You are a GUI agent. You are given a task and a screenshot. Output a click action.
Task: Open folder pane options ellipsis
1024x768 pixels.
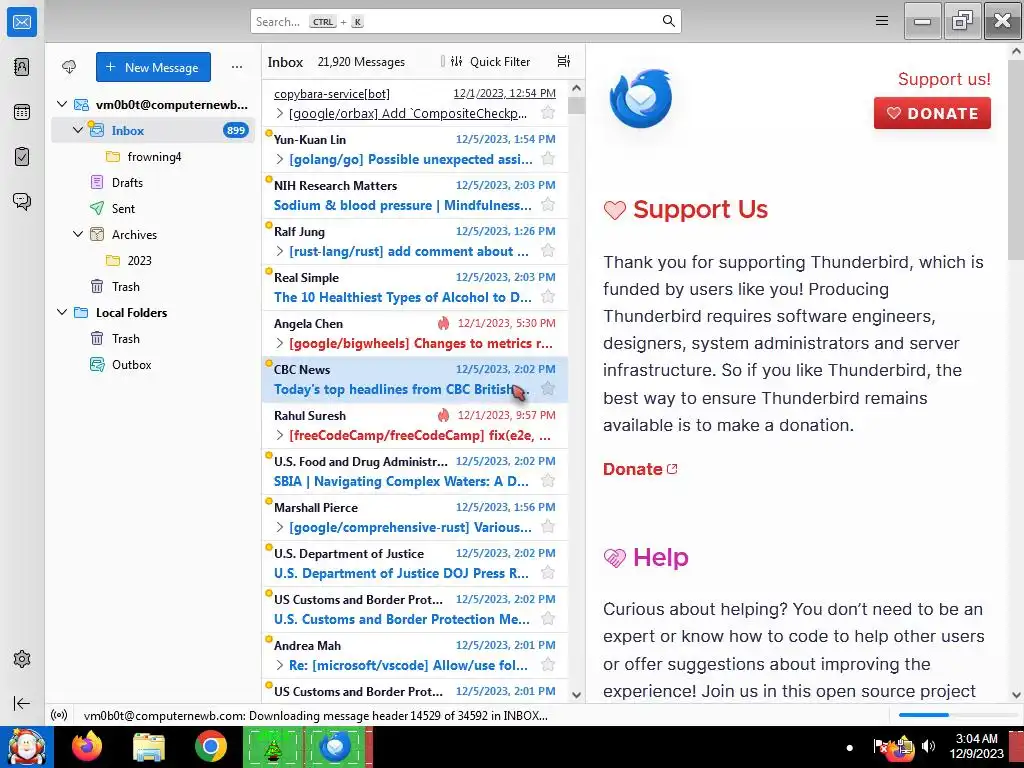tap(237, 67)
